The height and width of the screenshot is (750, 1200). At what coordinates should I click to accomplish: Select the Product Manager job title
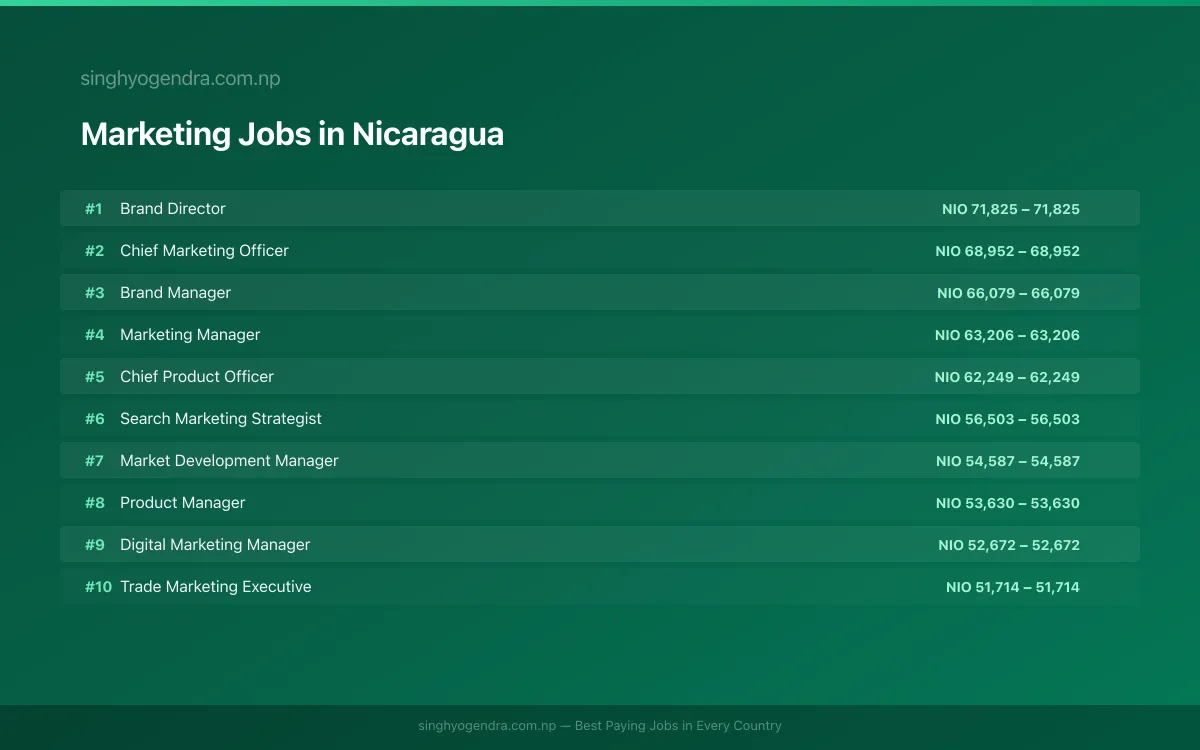[x=182, y=503]
